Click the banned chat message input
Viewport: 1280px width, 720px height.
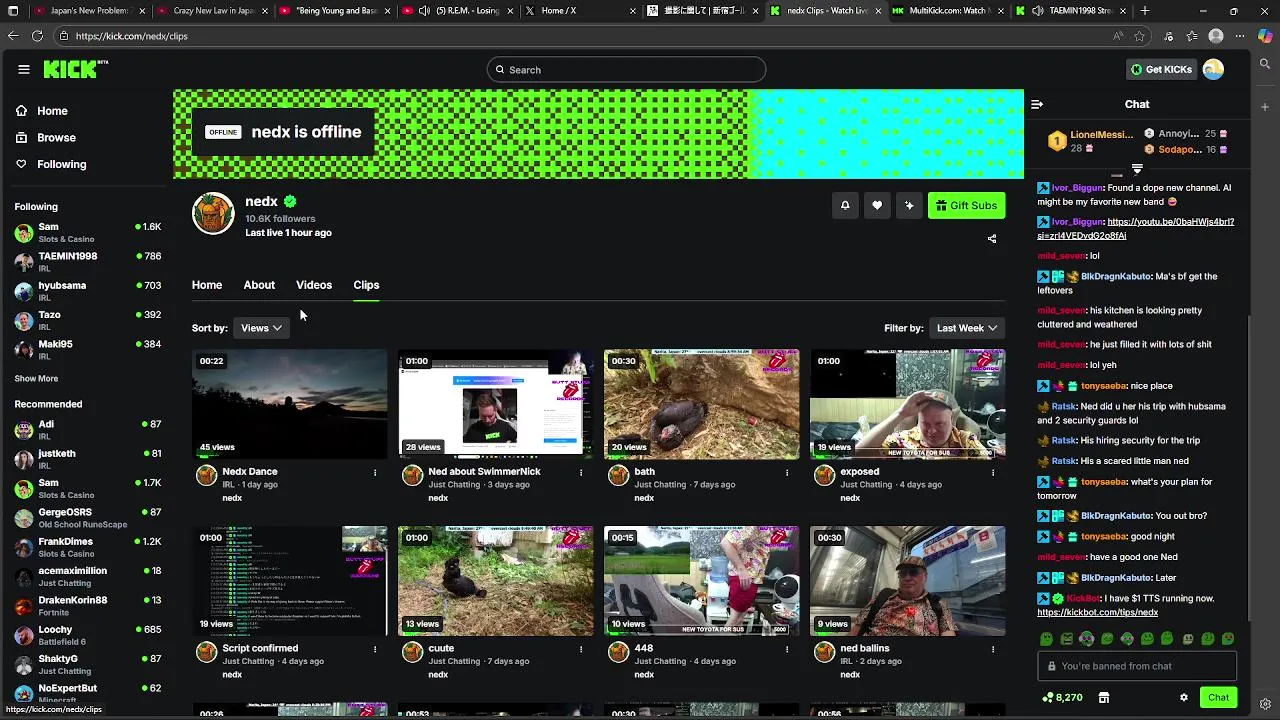1137,666
